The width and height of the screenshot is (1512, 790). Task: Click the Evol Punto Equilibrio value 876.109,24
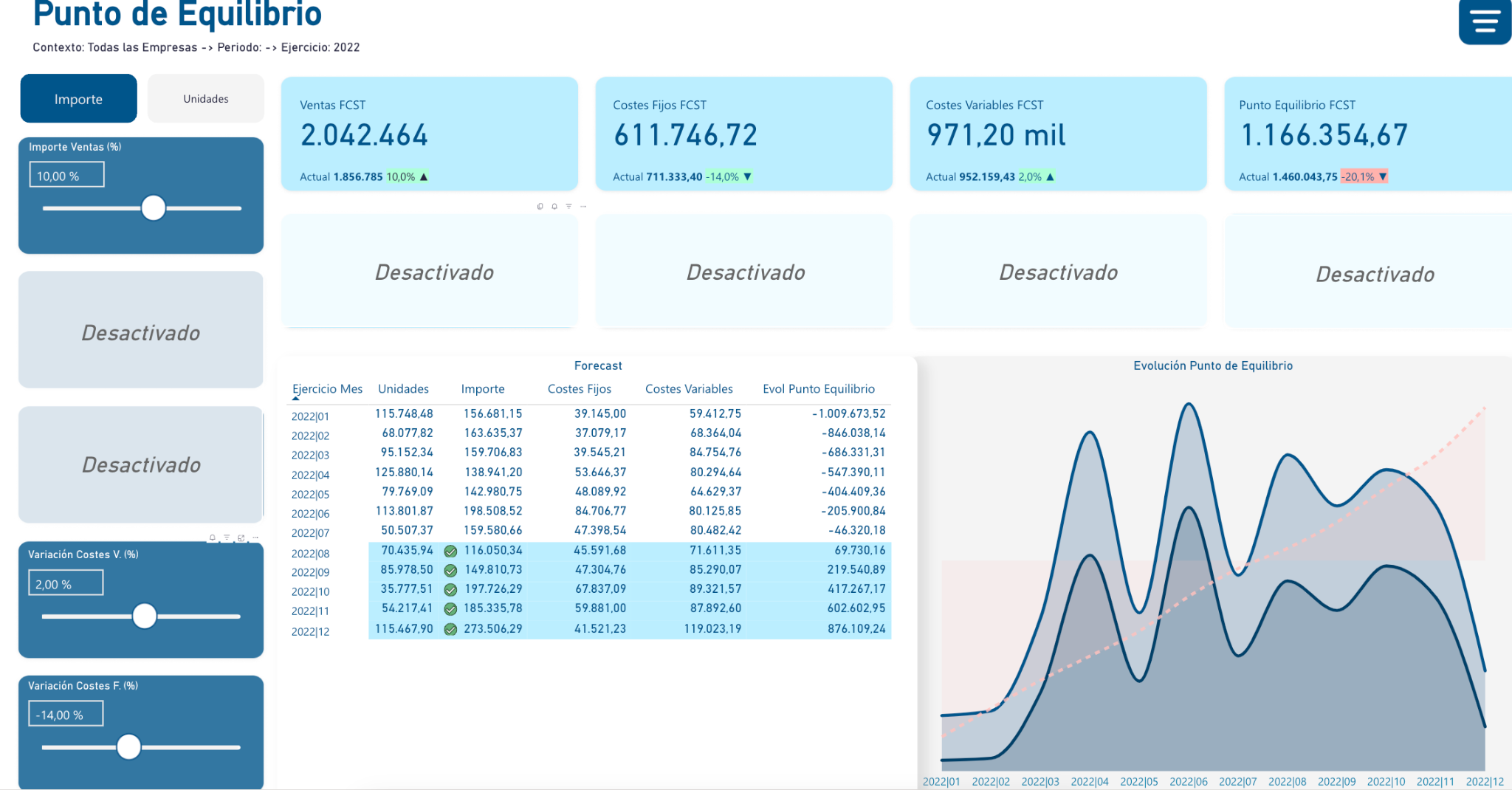pyautogui.click(x=856, y=629)
